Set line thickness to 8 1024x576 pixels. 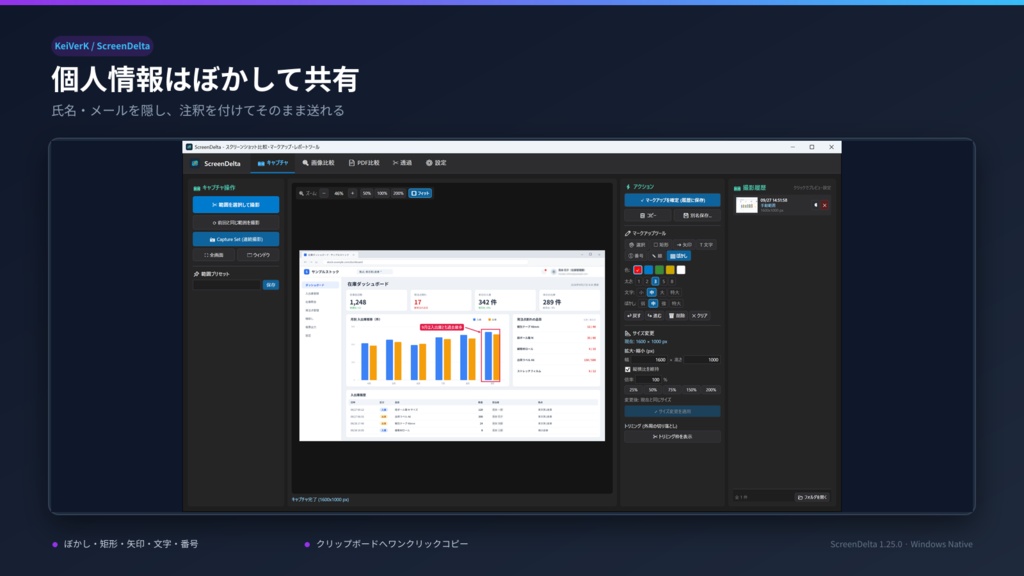coord(671,281)
